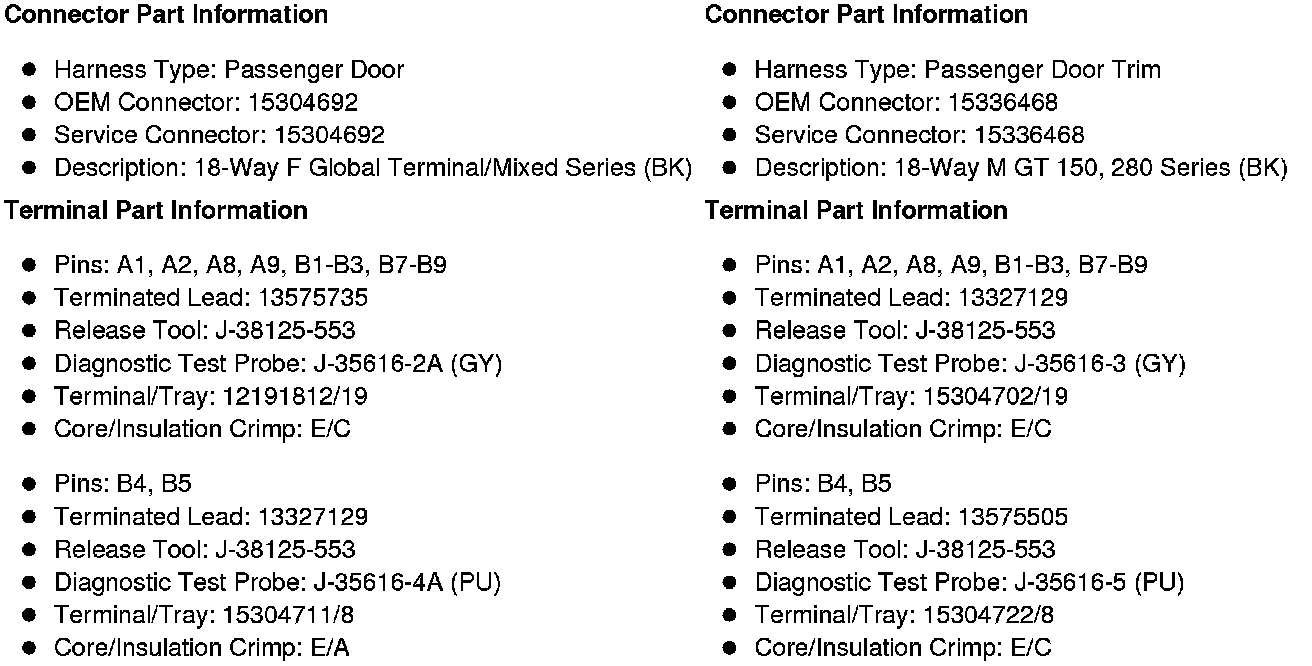Click Harness Type: Passenger Door in left column
The height and width of the screenshot is (666, 1312).
pyautogui.click(x=228, y=70)
